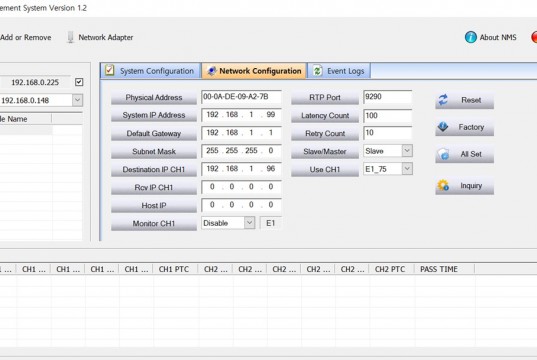Click the Event Logs refresh icon

(317, 71)
